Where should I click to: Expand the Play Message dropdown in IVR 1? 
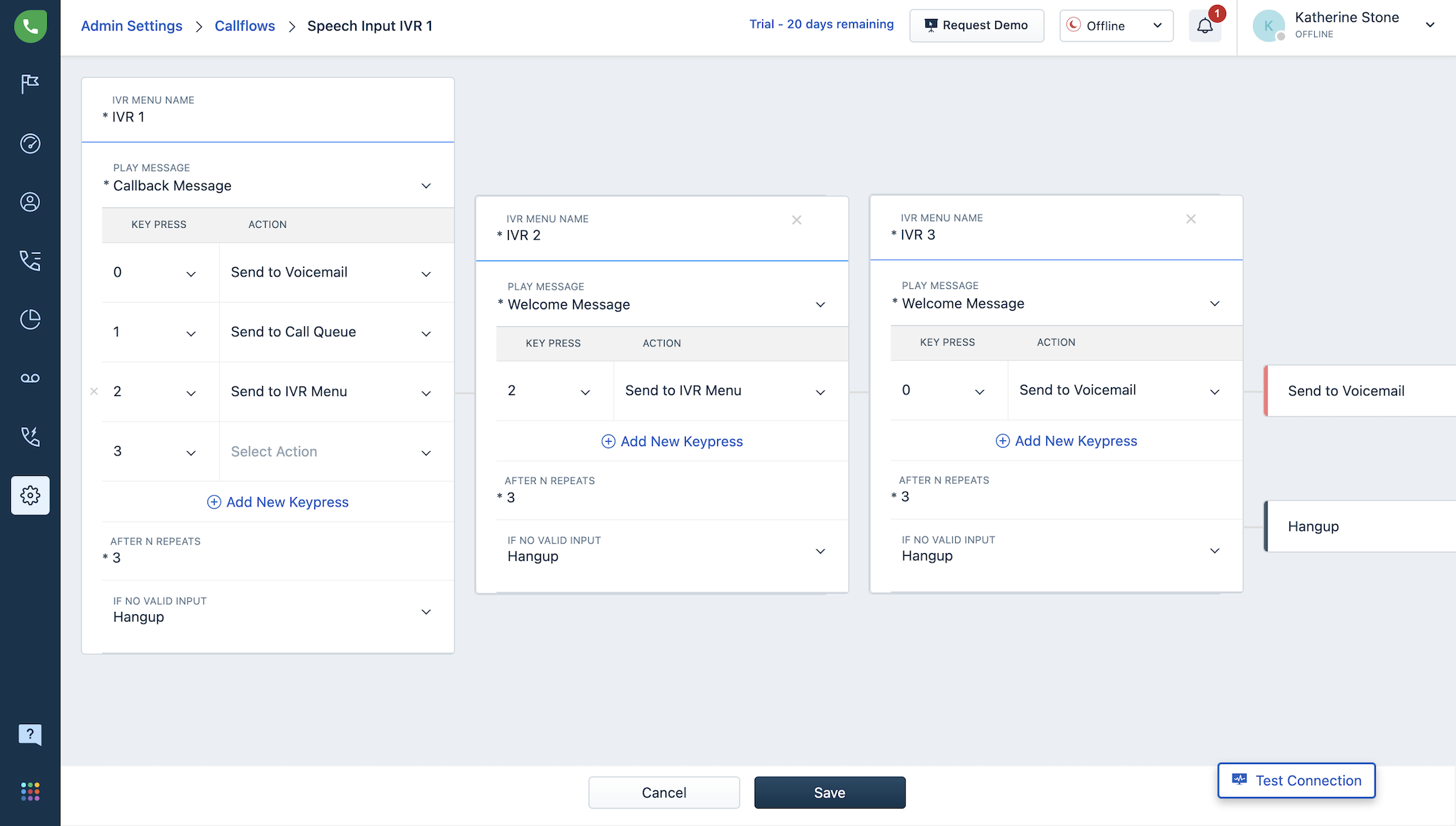425,186
